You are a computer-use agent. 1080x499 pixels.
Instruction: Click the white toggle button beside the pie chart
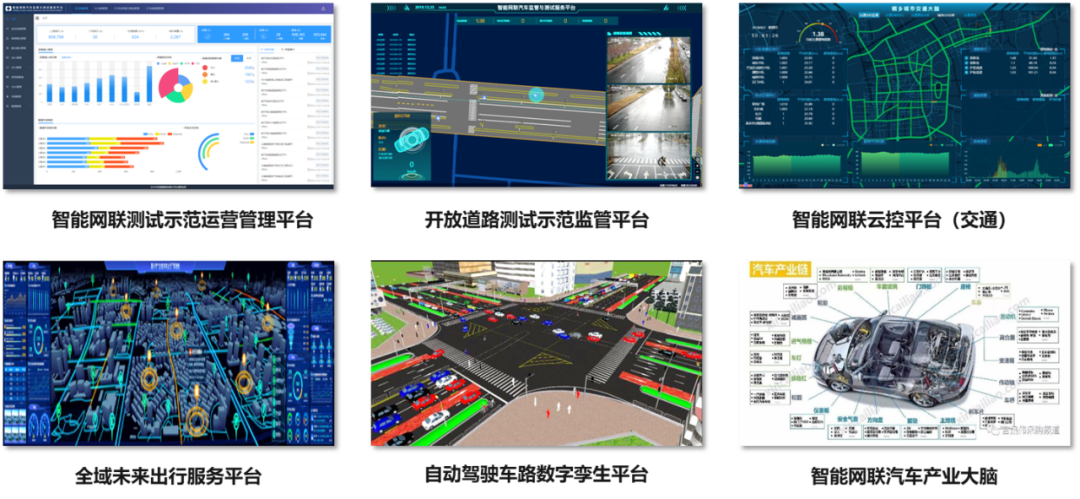[x=248, y=58]
